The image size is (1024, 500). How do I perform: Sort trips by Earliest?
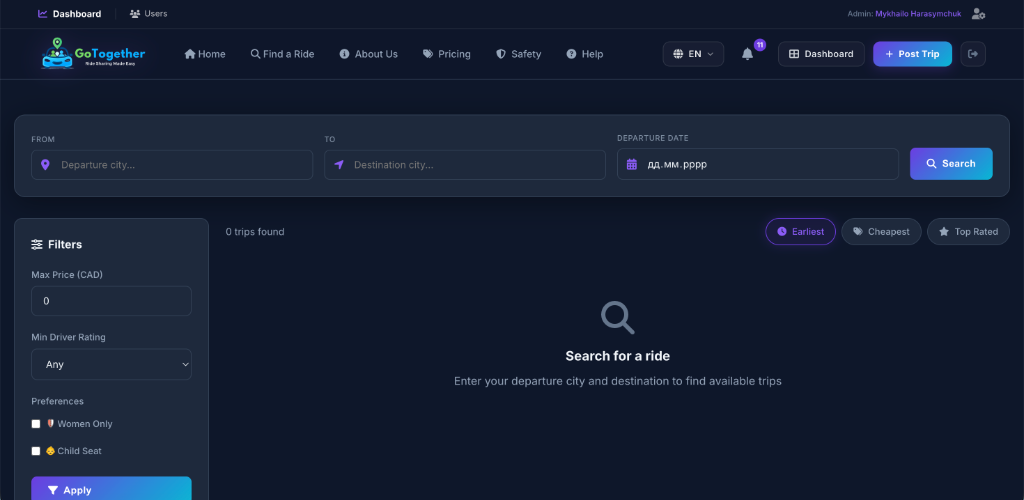pyautogui.click(x=800, y=232)
